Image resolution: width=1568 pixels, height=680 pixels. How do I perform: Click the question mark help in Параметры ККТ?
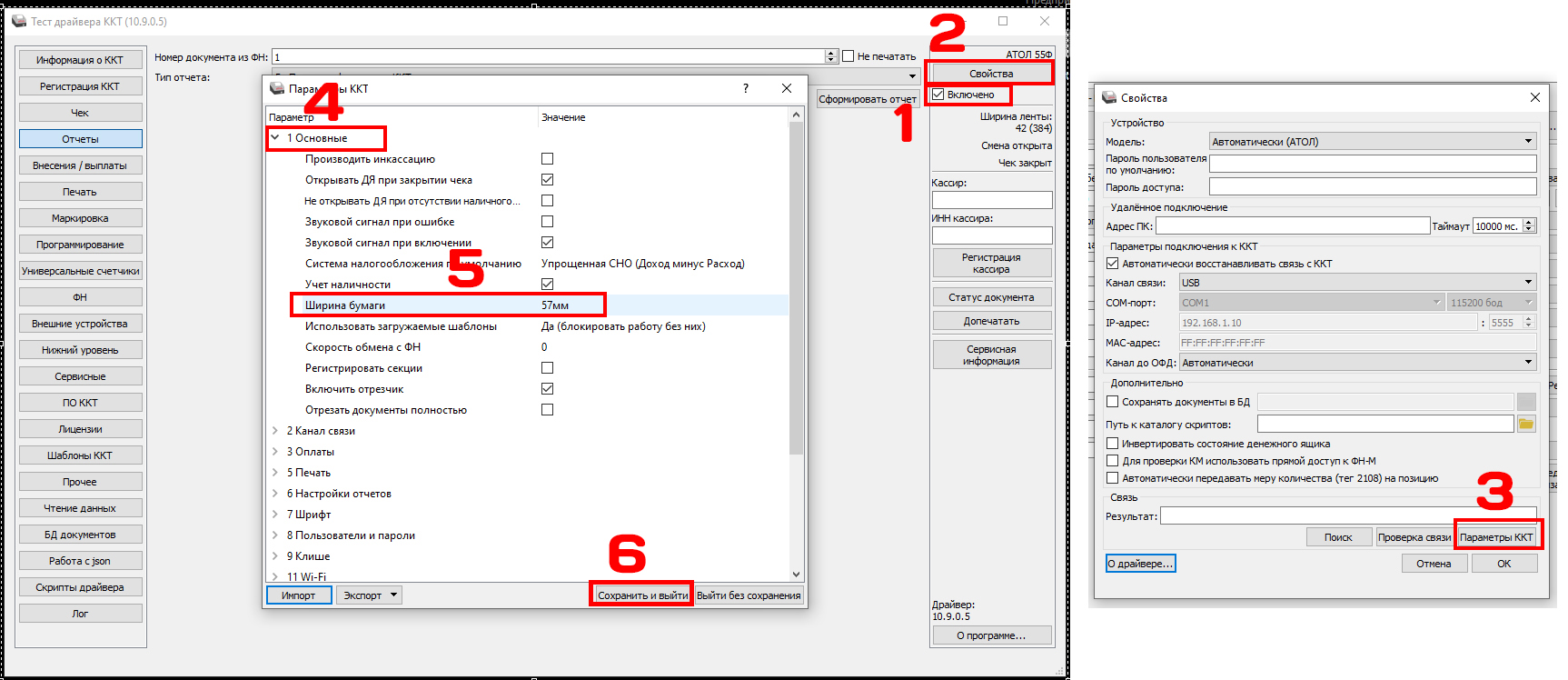click(x=746, y=88)
